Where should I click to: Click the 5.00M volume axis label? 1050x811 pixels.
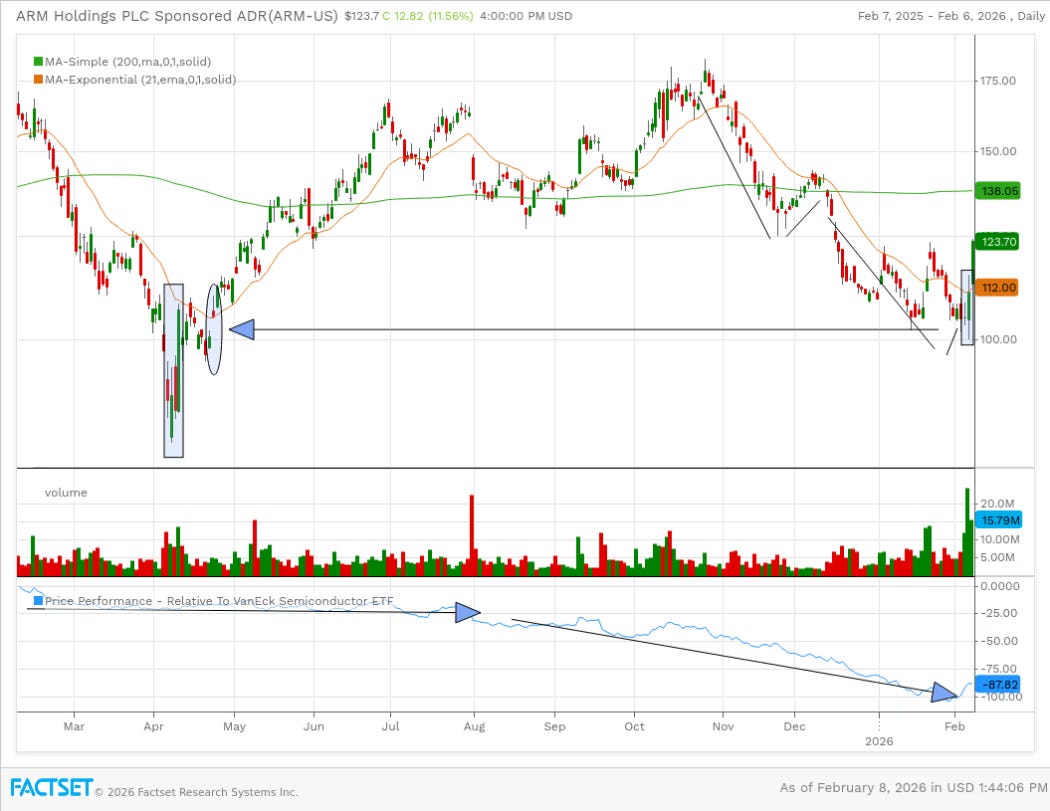pyautogui.click(x=997, y=557)
